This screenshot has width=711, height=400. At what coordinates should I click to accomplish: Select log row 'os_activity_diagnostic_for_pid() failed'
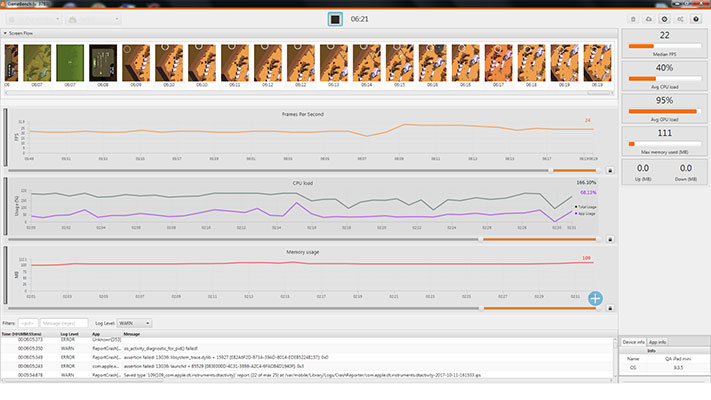coord(307,348)
